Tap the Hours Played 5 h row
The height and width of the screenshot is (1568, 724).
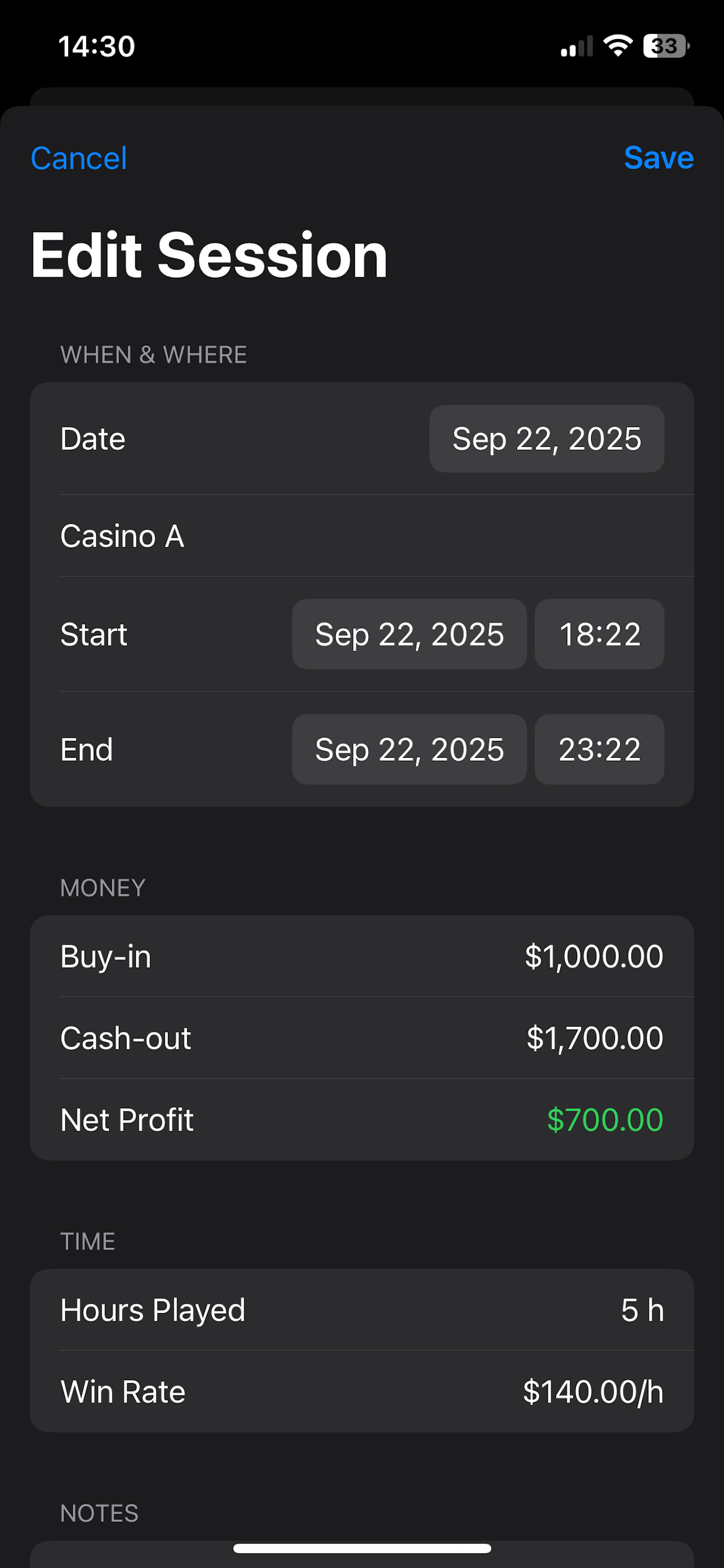pyautogui.click(x=362, y=1311)
